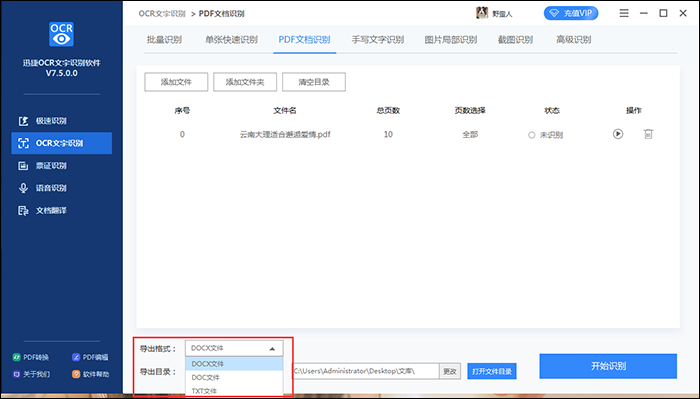
Task: Click the play icon to recognize the file
Action: 618,134
